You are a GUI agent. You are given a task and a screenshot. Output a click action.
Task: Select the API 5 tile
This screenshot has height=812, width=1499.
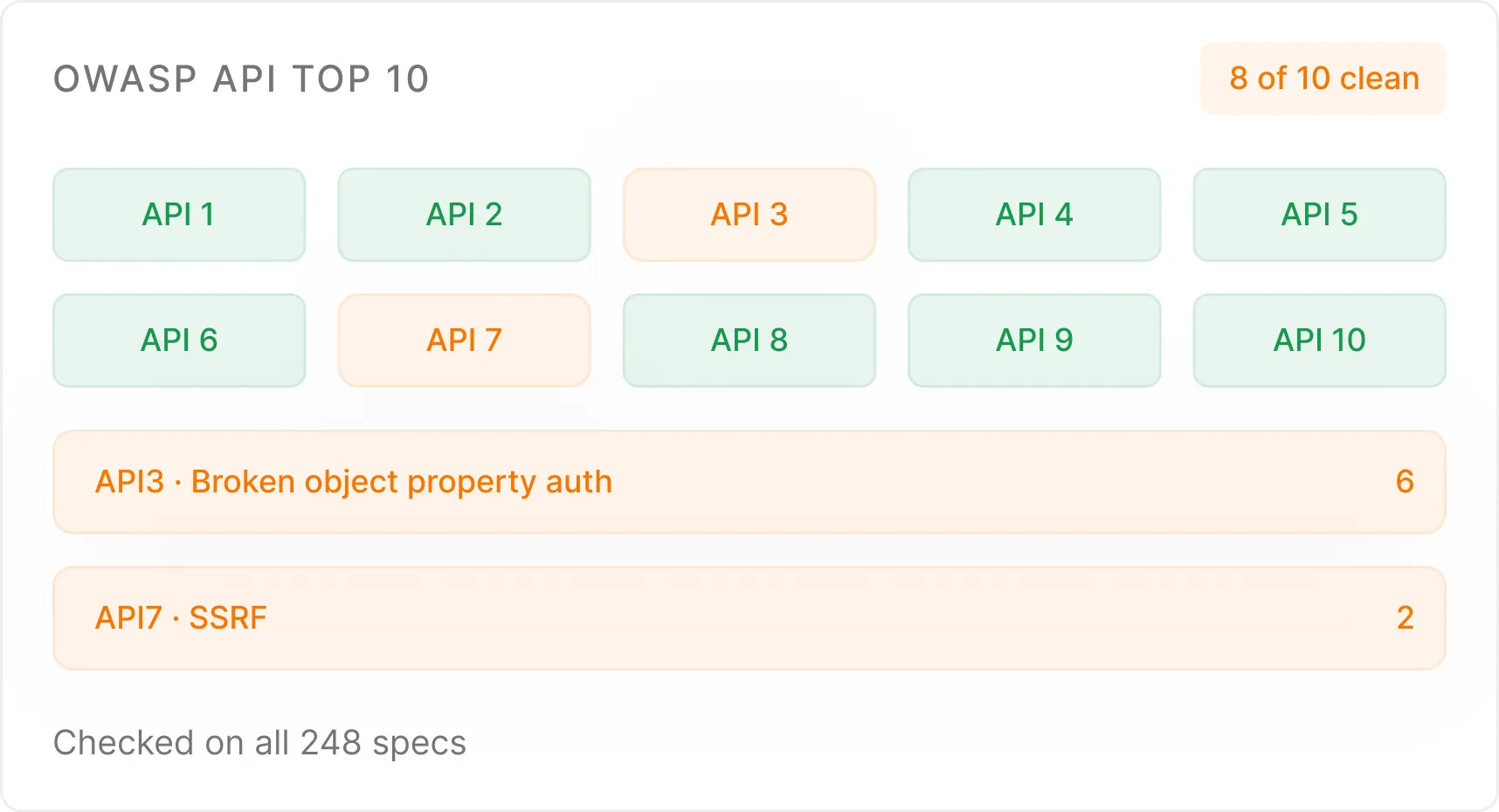1319,215
